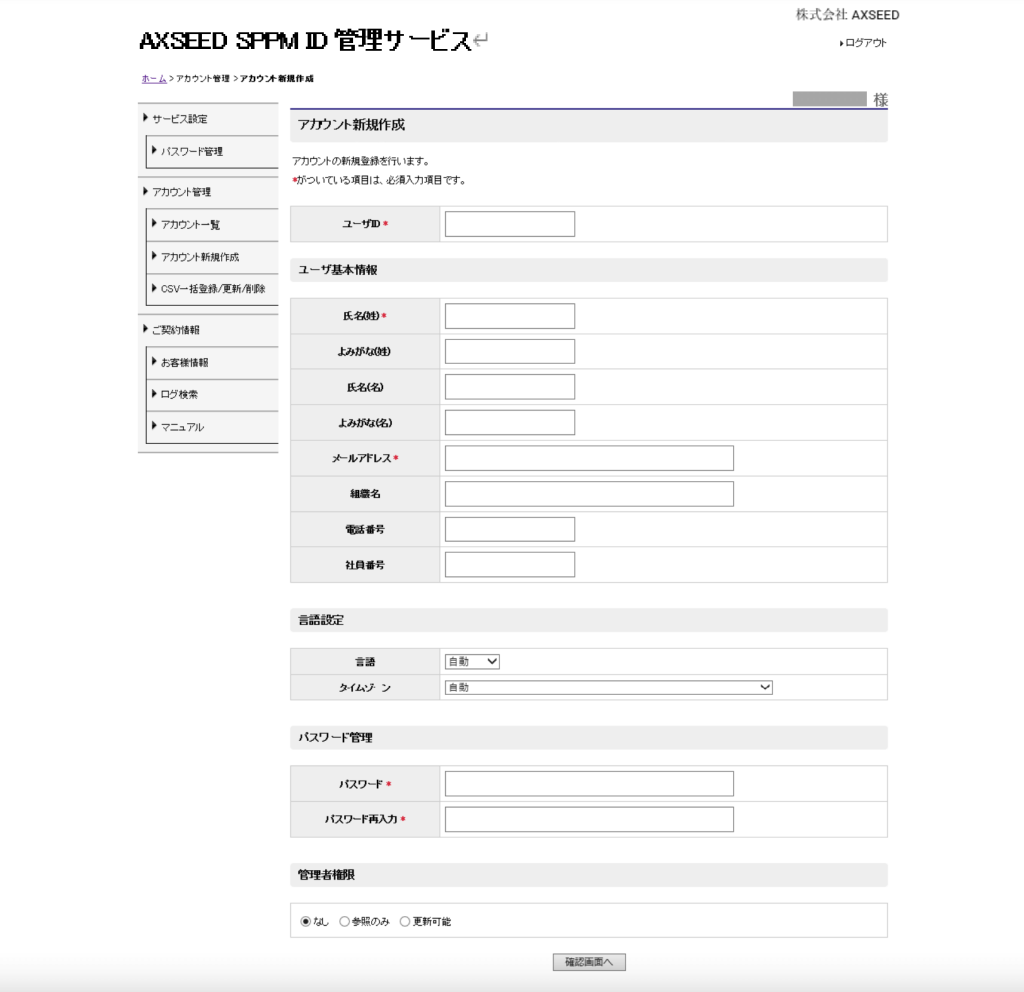
Task: Open マニュアル from the sidebar
Action: point(182,427)
